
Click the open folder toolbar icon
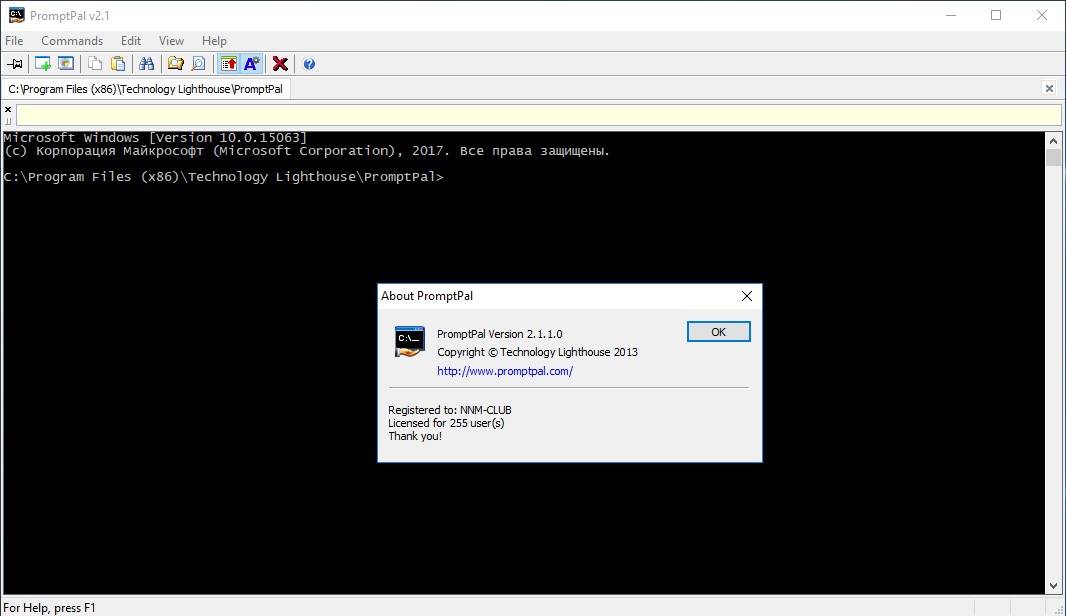(x=175, y=64)
